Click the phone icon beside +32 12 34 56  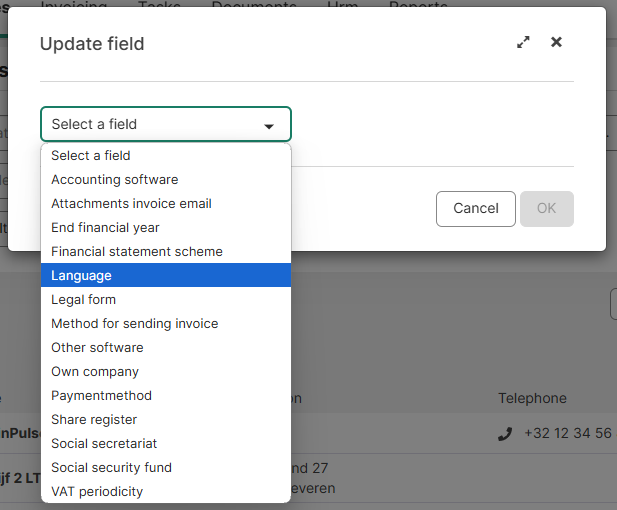pos(505,434)
